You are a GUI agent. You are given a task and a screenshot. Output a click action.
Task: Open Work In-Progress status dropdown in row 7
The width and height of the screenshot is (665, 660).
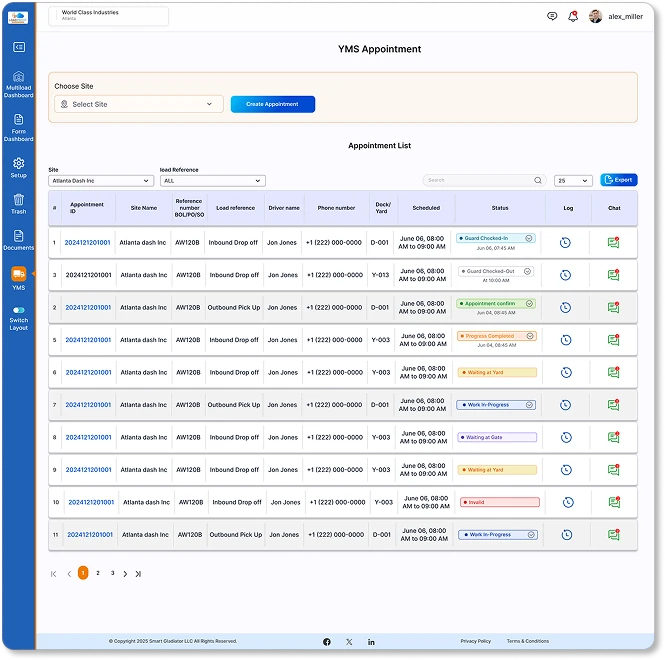(x=496, y=405)
